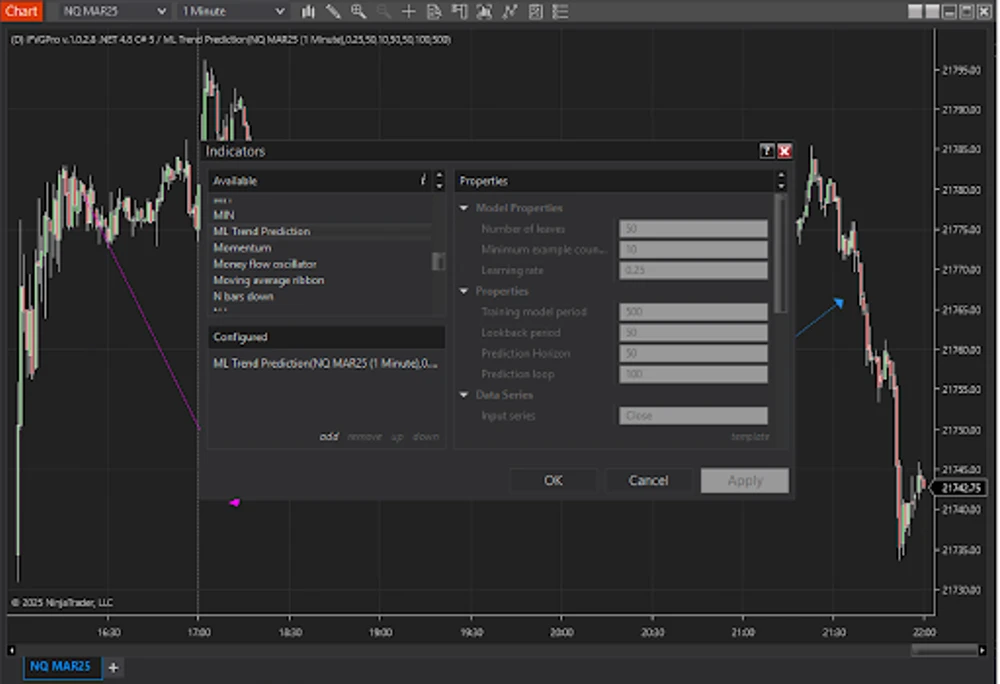Collapse the Data Series section

[464, 395]
